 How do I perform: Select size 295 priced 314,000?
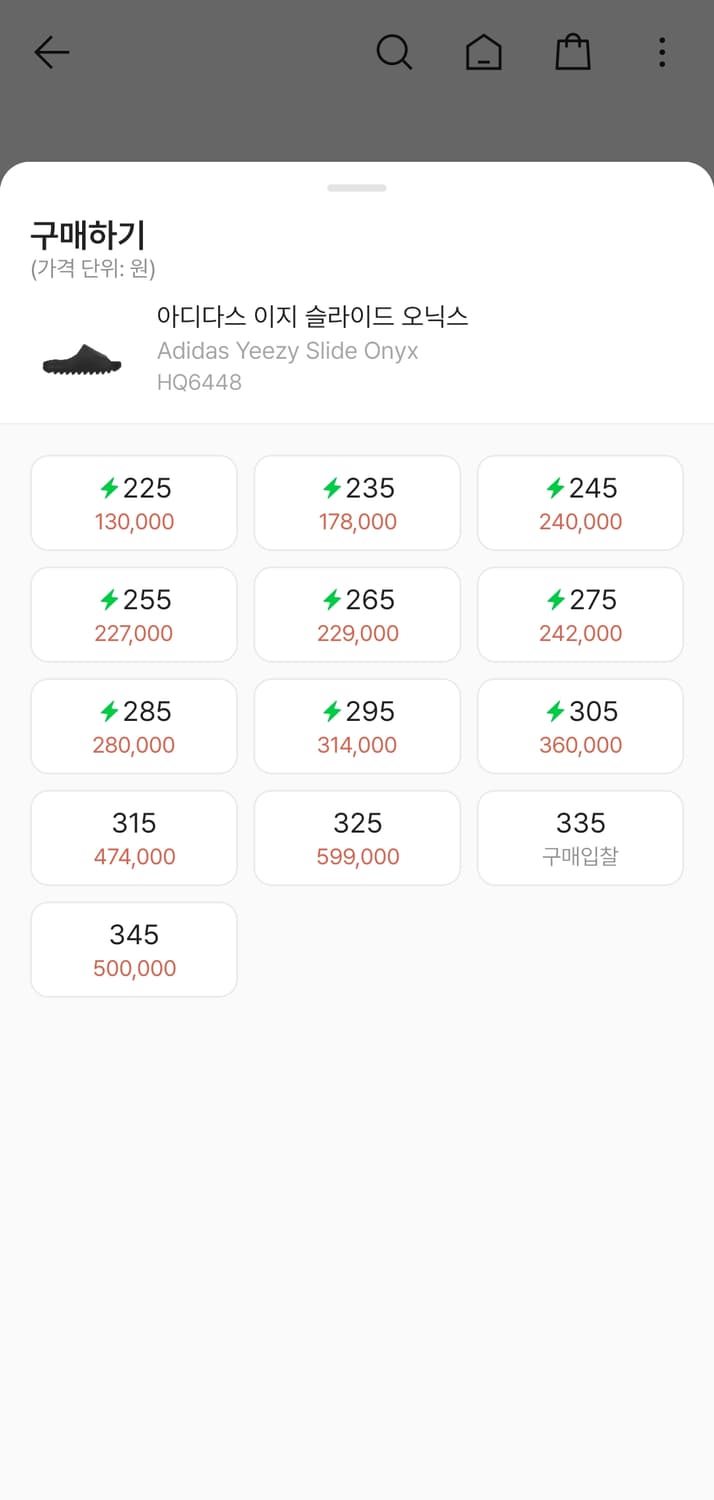pyautogui.click(x=357, y=726)
